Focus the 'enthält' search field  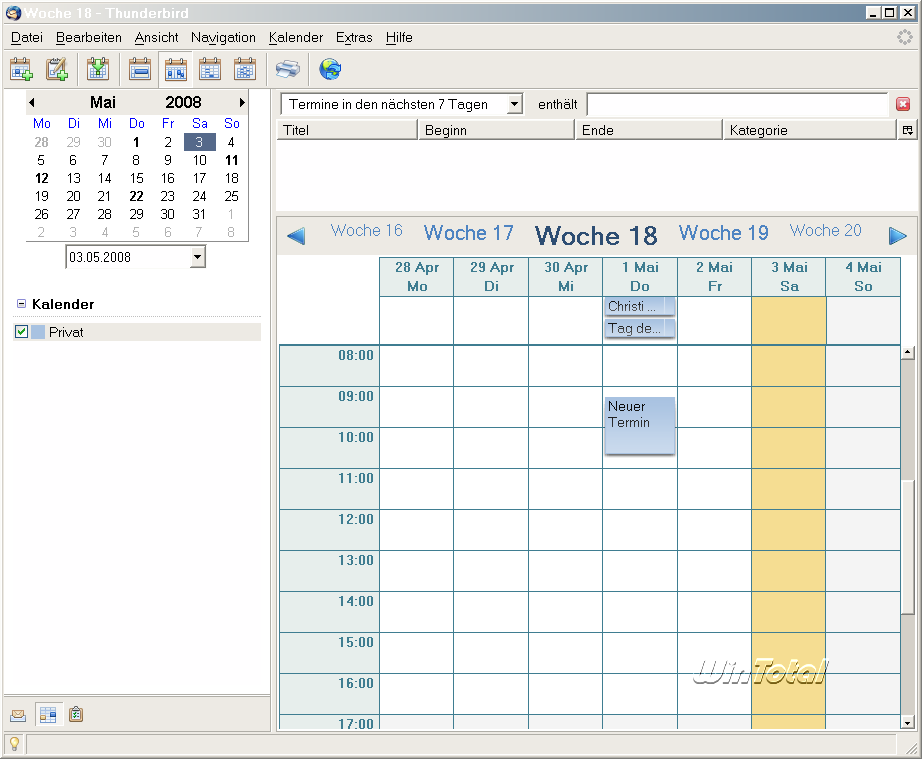737,104
